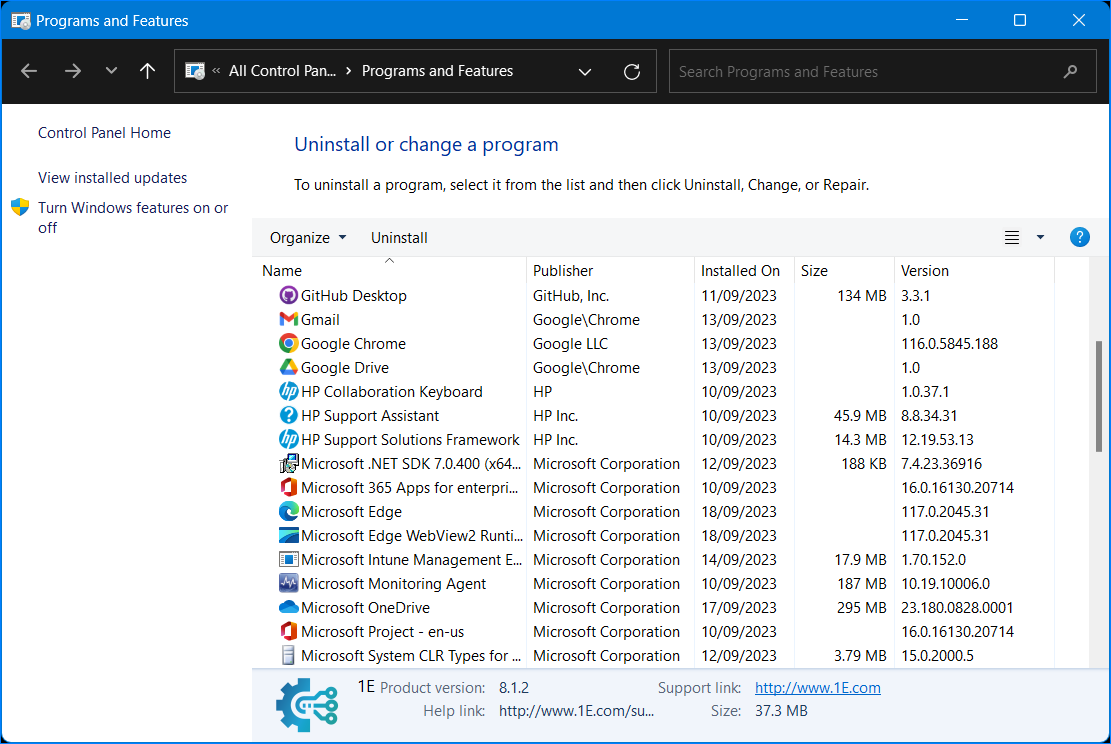Click 17/09/2023 installed date cell
Image resolution: width=1111 pixels, height=744 pixels.
(x=738, y=608)
